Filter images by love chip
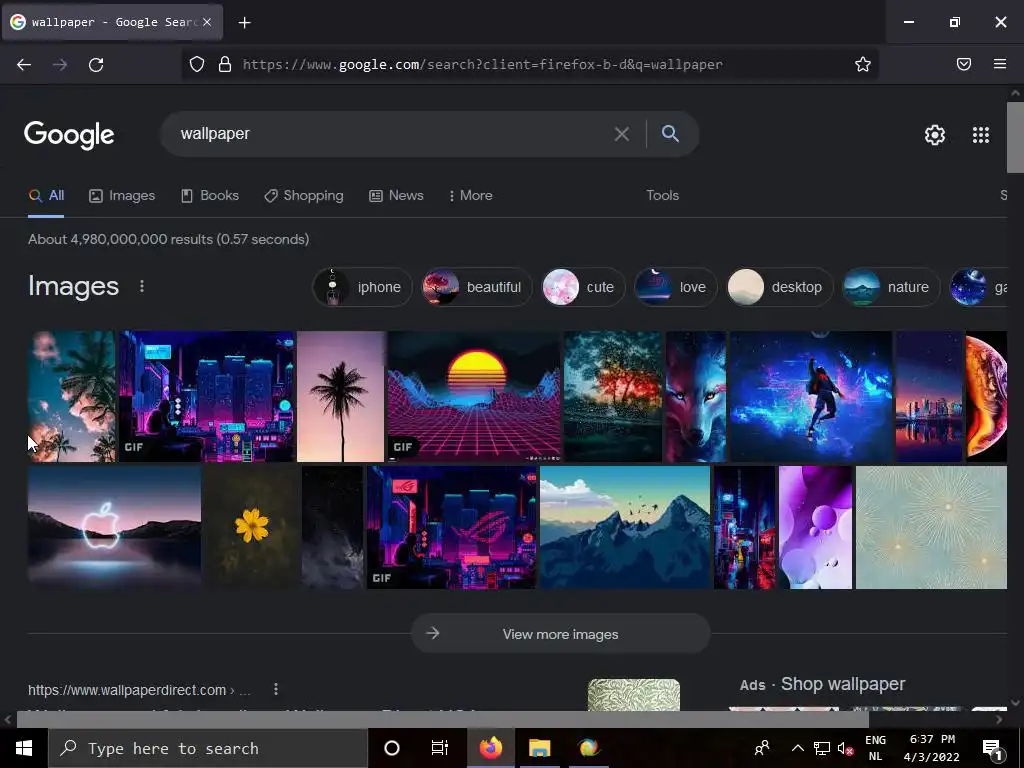The width and height of the screenshot is (1024, 768). (675, 287)
